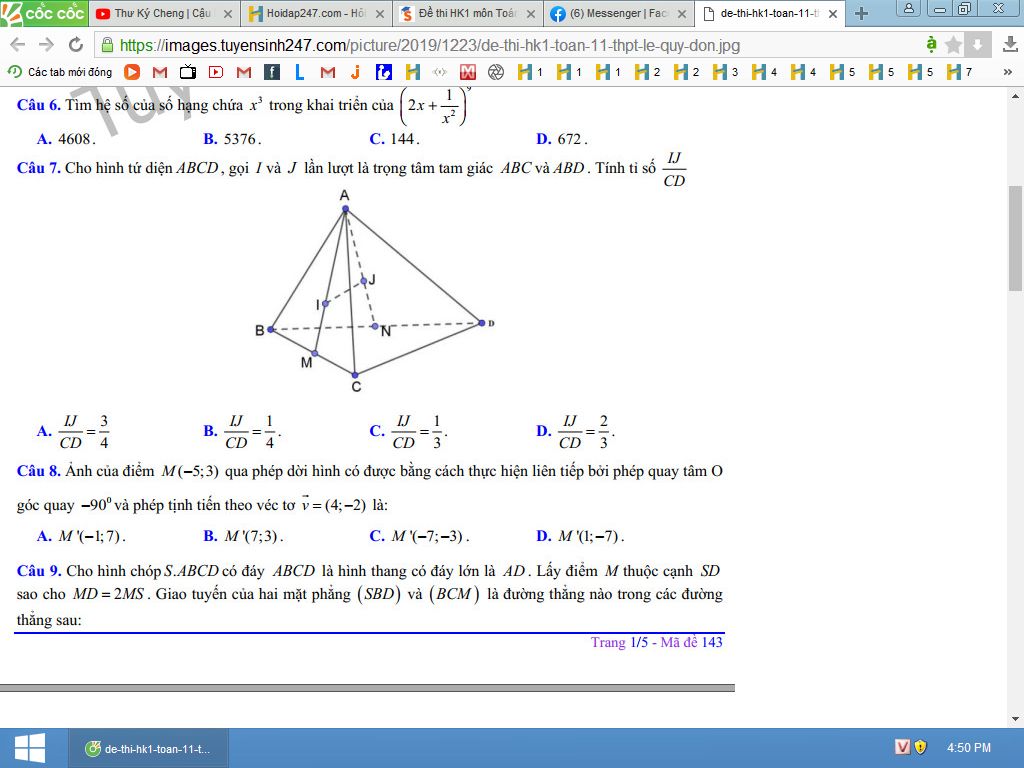Close the 'Thư Ký Cheng' tab
Image resolution: width=1024 pixels, height=768 pixels.
point(228,14)
